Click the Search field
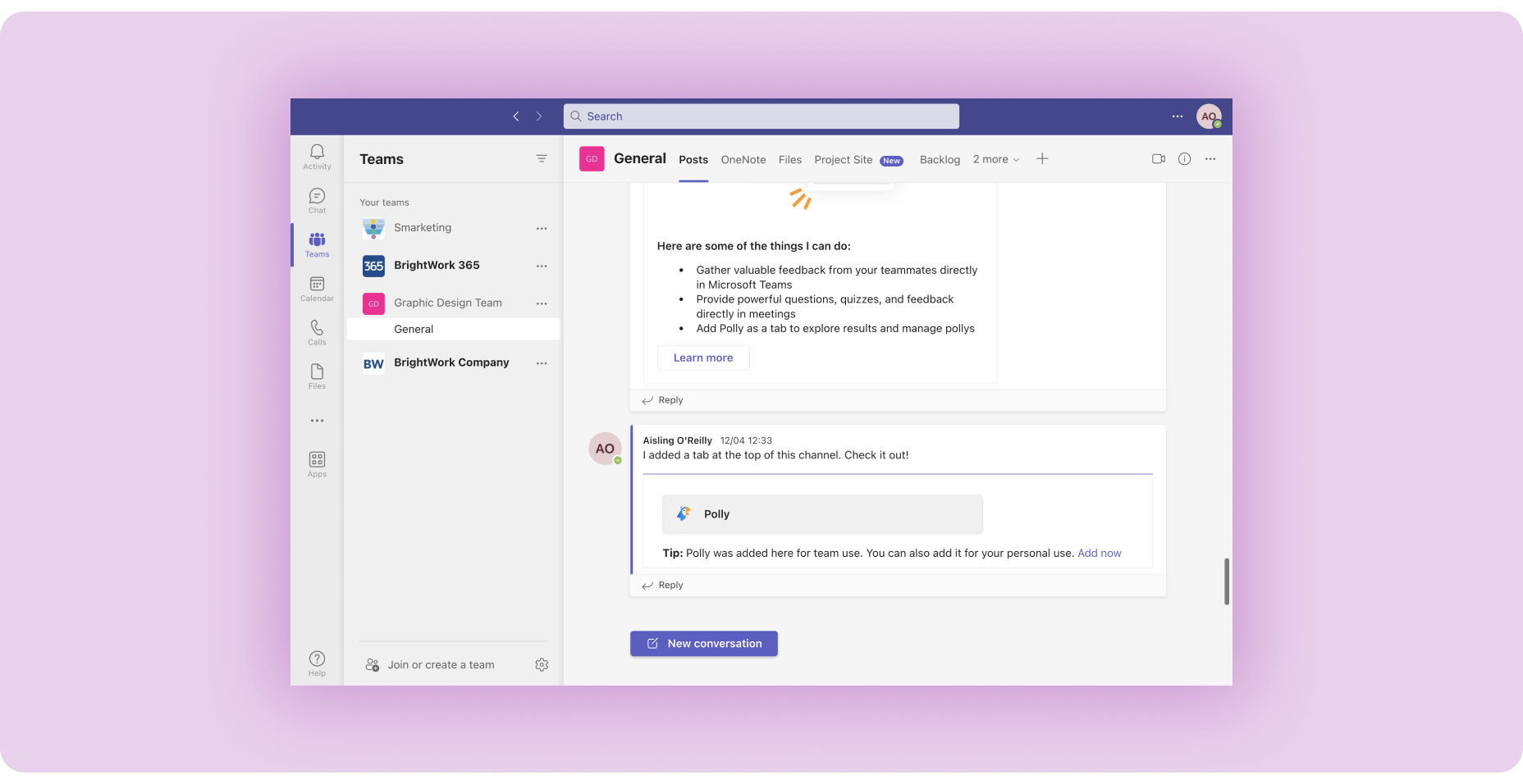The height and width of the screenshot is (784, 1523). pos(761,116)
